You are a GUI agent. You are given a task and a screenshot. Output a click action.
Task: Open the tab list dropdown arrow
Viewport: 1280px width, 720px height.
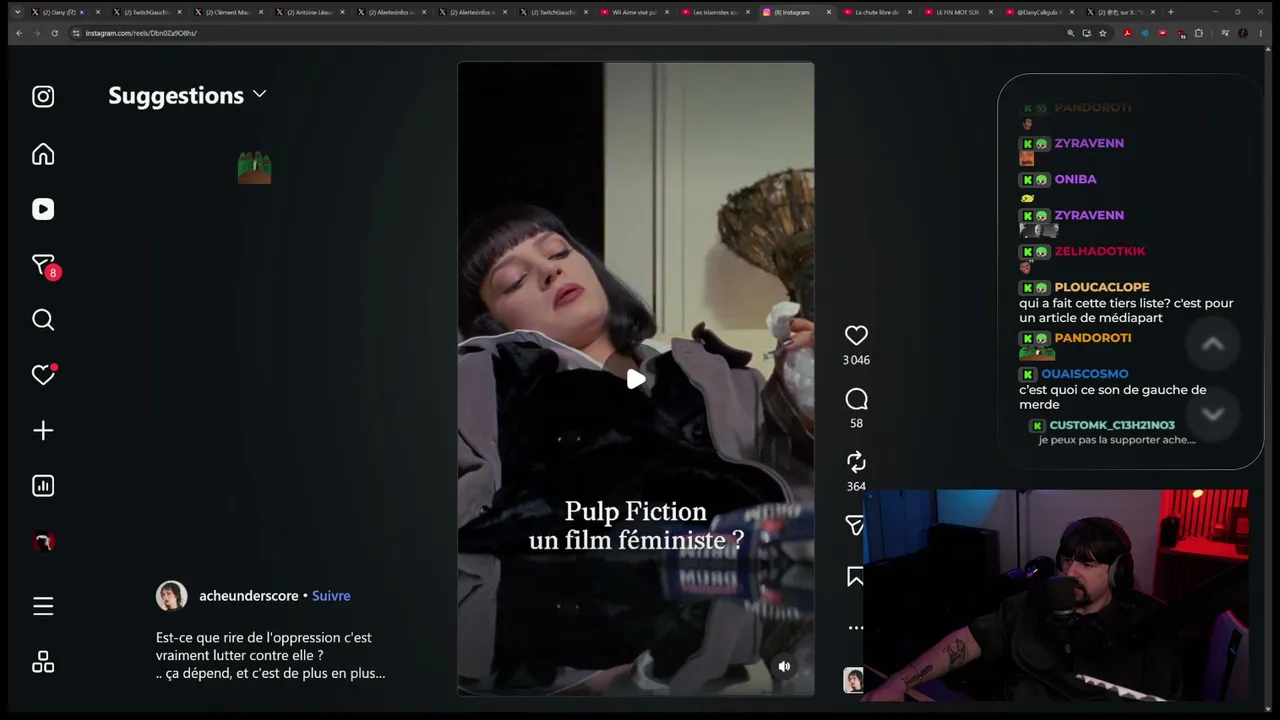coord(17,12)
